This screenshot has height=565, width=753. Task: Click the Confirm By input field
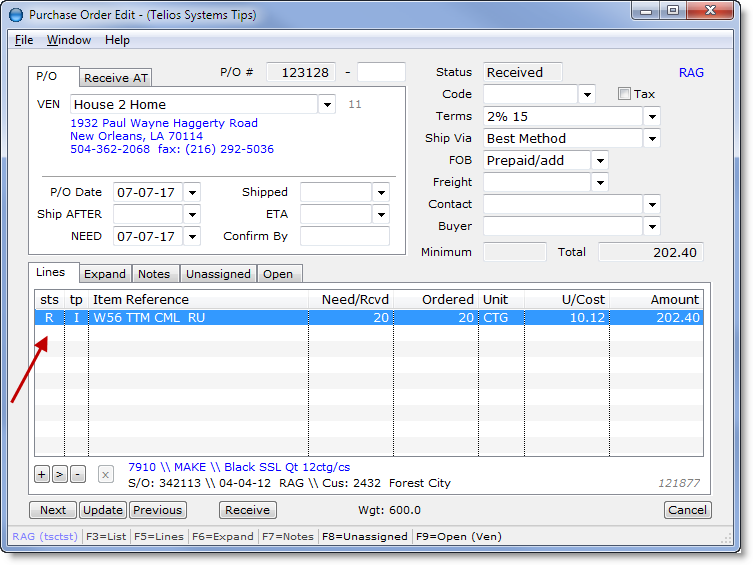pos(345,237)
